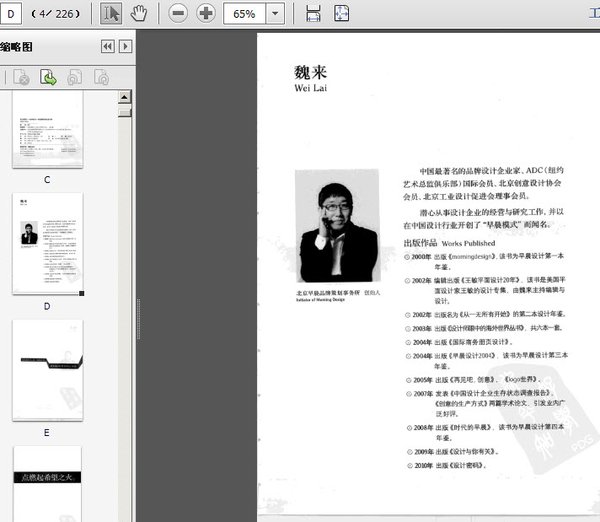Open the partially visible menu at top right

pos(594,14)
